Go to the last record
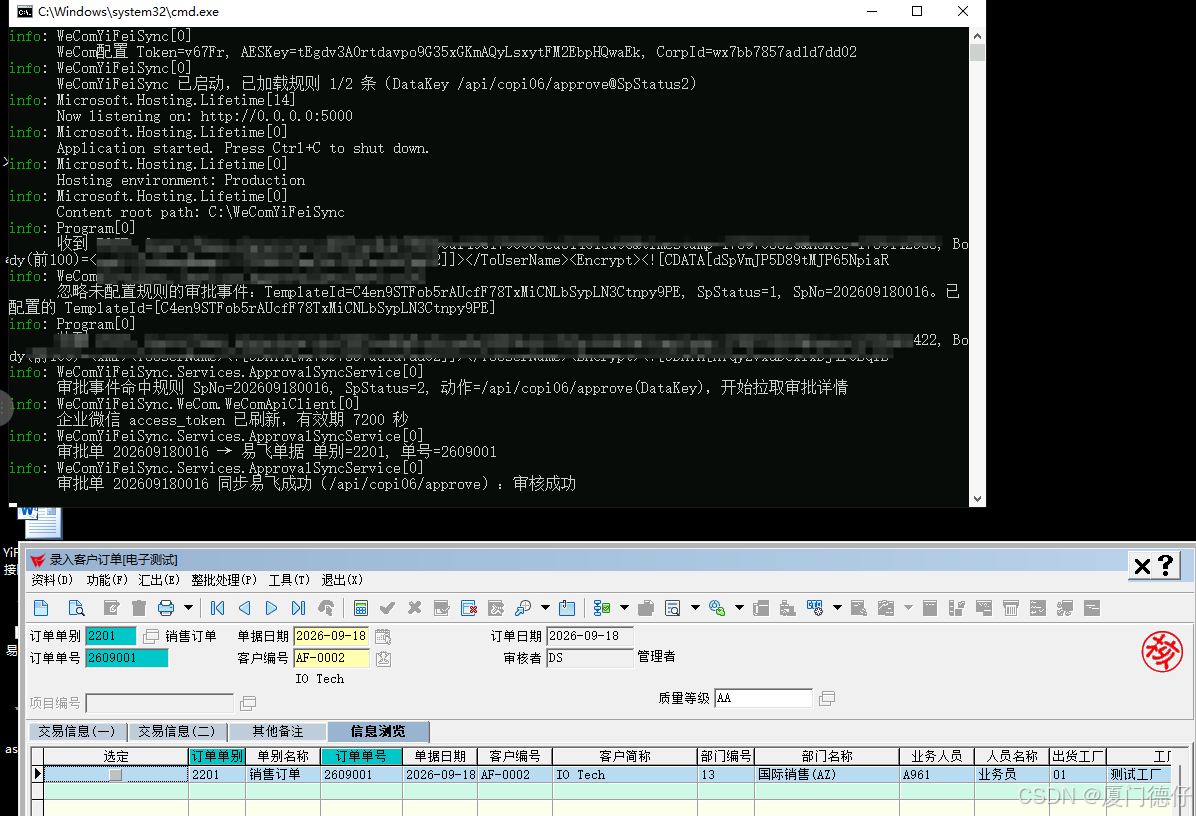The height and width of the screenshot is (816, 1196). (298, 608)
